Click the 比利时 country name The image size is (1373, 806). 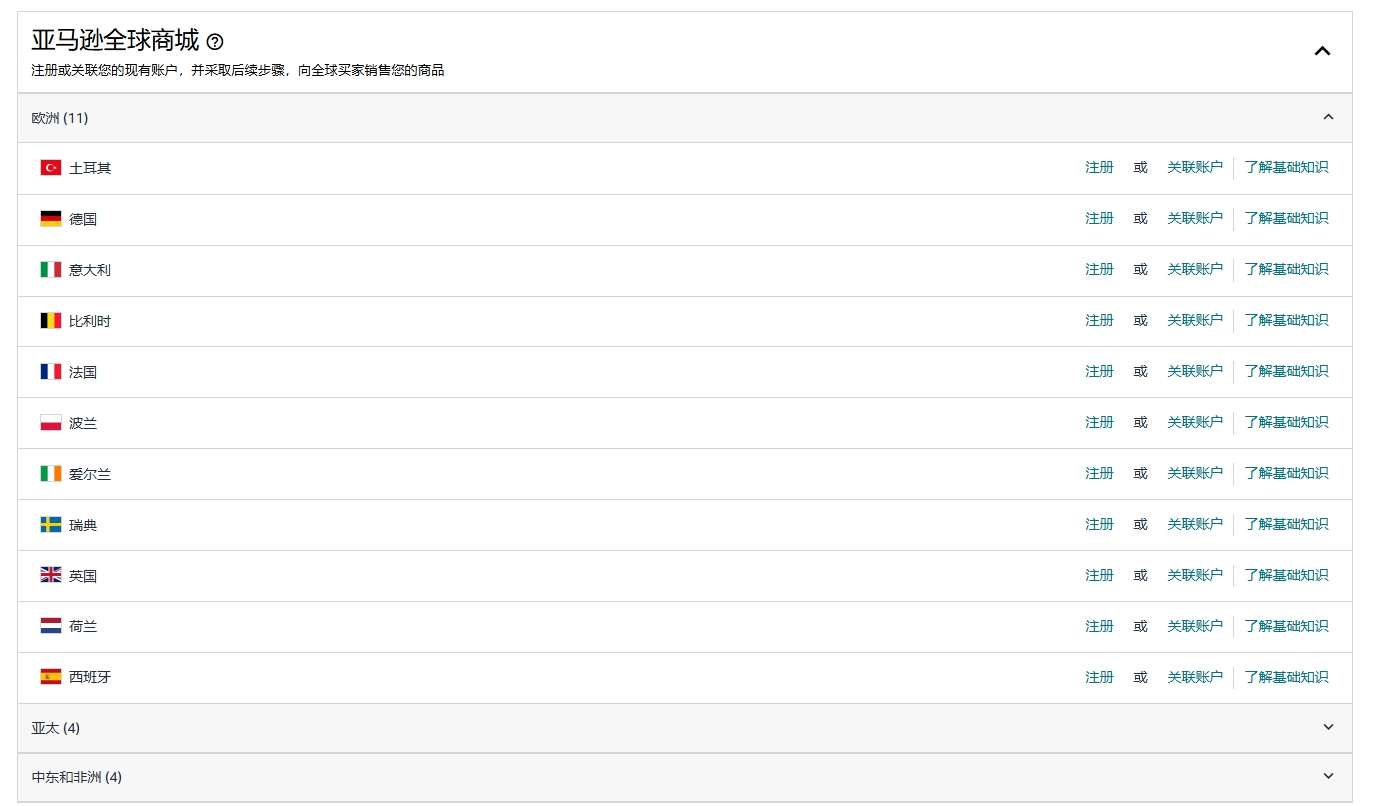coord(90,321)
